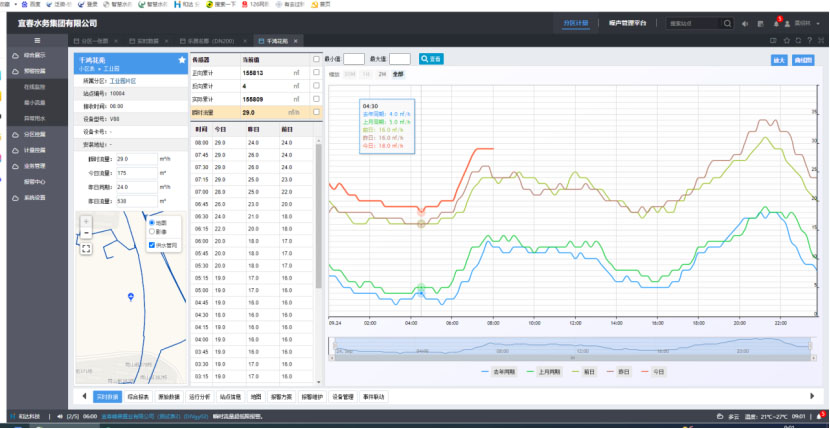Select the 地图 map radio button

(152, 222)
